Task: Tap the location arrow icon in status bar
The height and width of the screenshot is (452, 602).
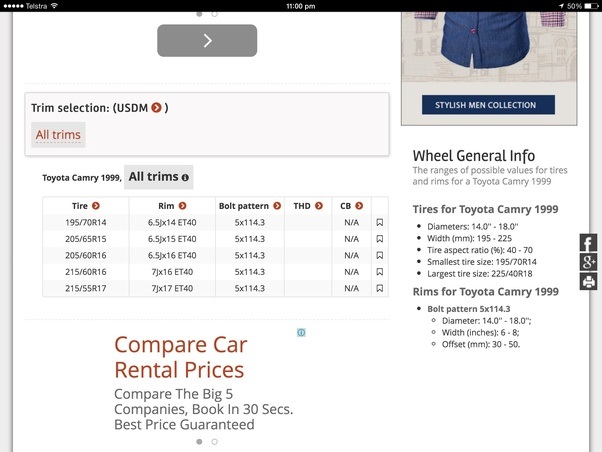Action: click(561, 6)
